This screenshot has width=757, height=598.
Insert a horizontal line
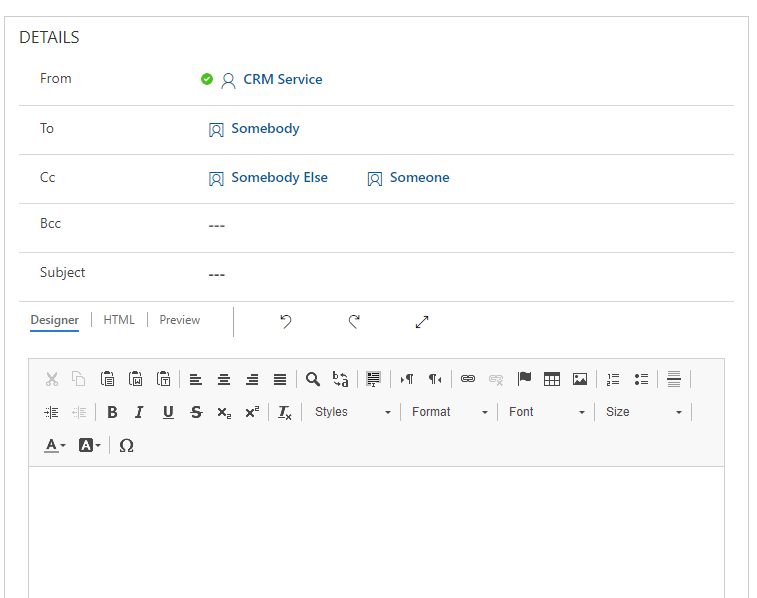click(x=674, y=379)
